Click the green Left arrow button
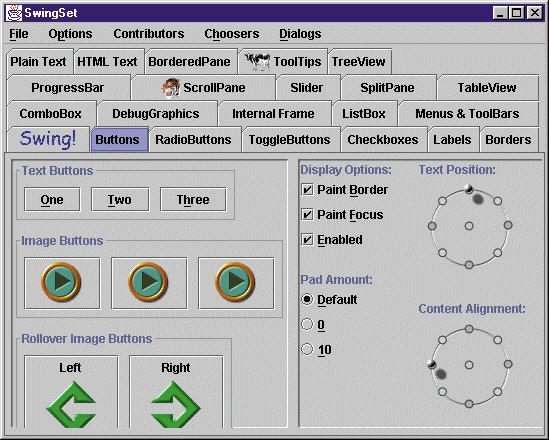This screenshot has width=549, height=440. tap(71, 392)
